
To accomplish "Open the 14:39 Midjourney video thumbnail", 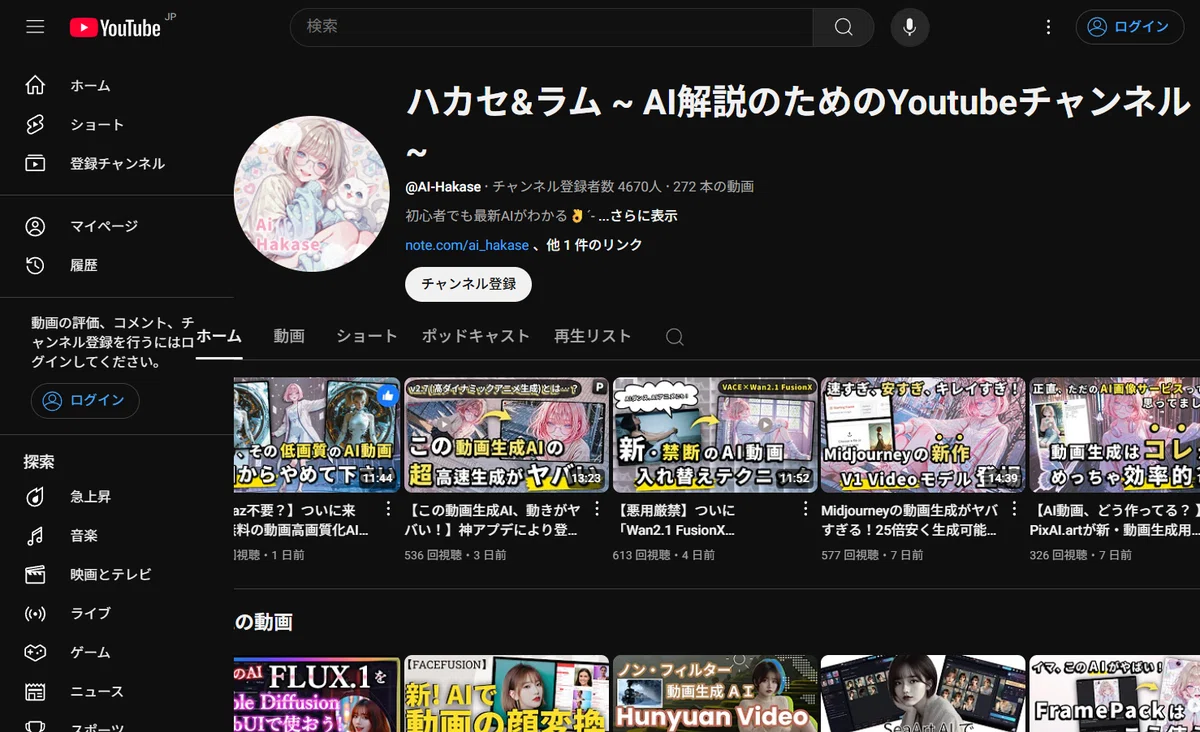I will [923, 435].
